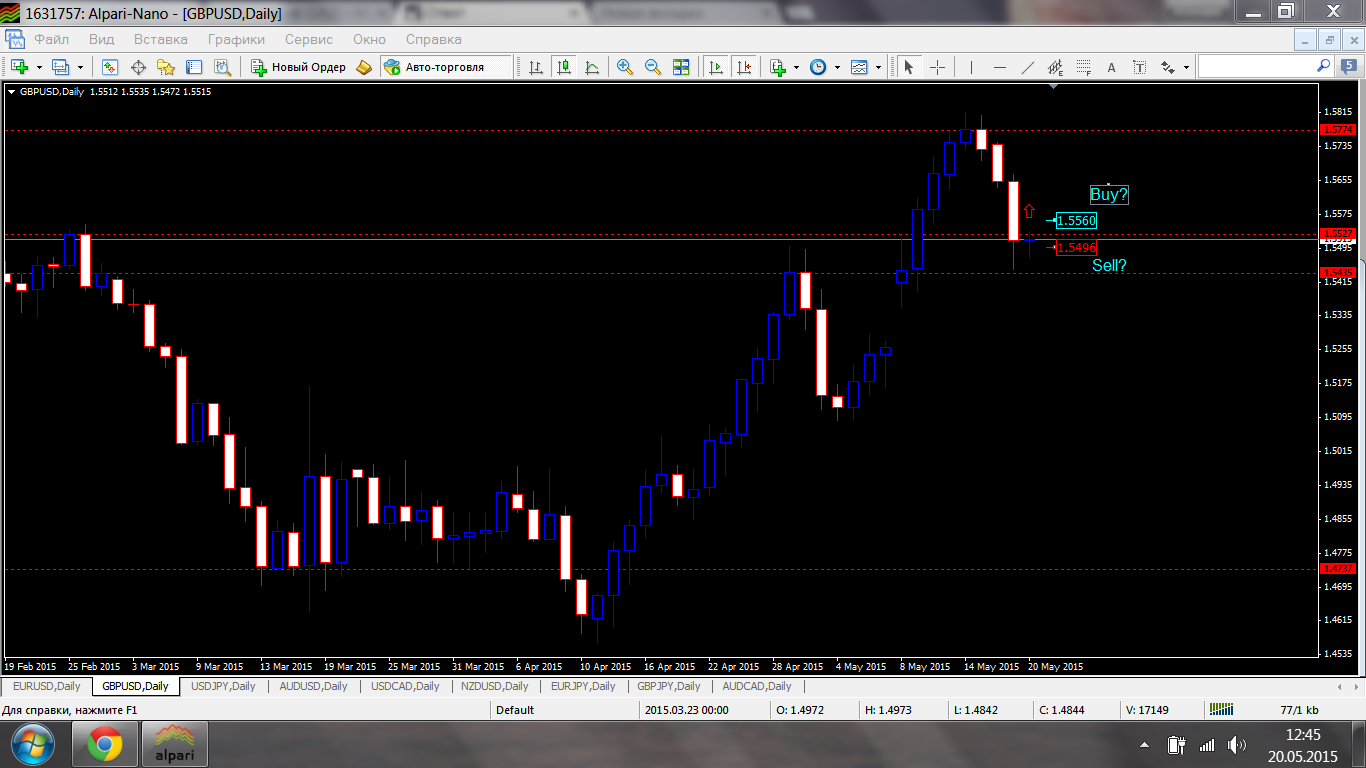This screenshot has height=768, width=1366.
Task: Open the chart periods clock icon
Action: click(x=818, y=67)
